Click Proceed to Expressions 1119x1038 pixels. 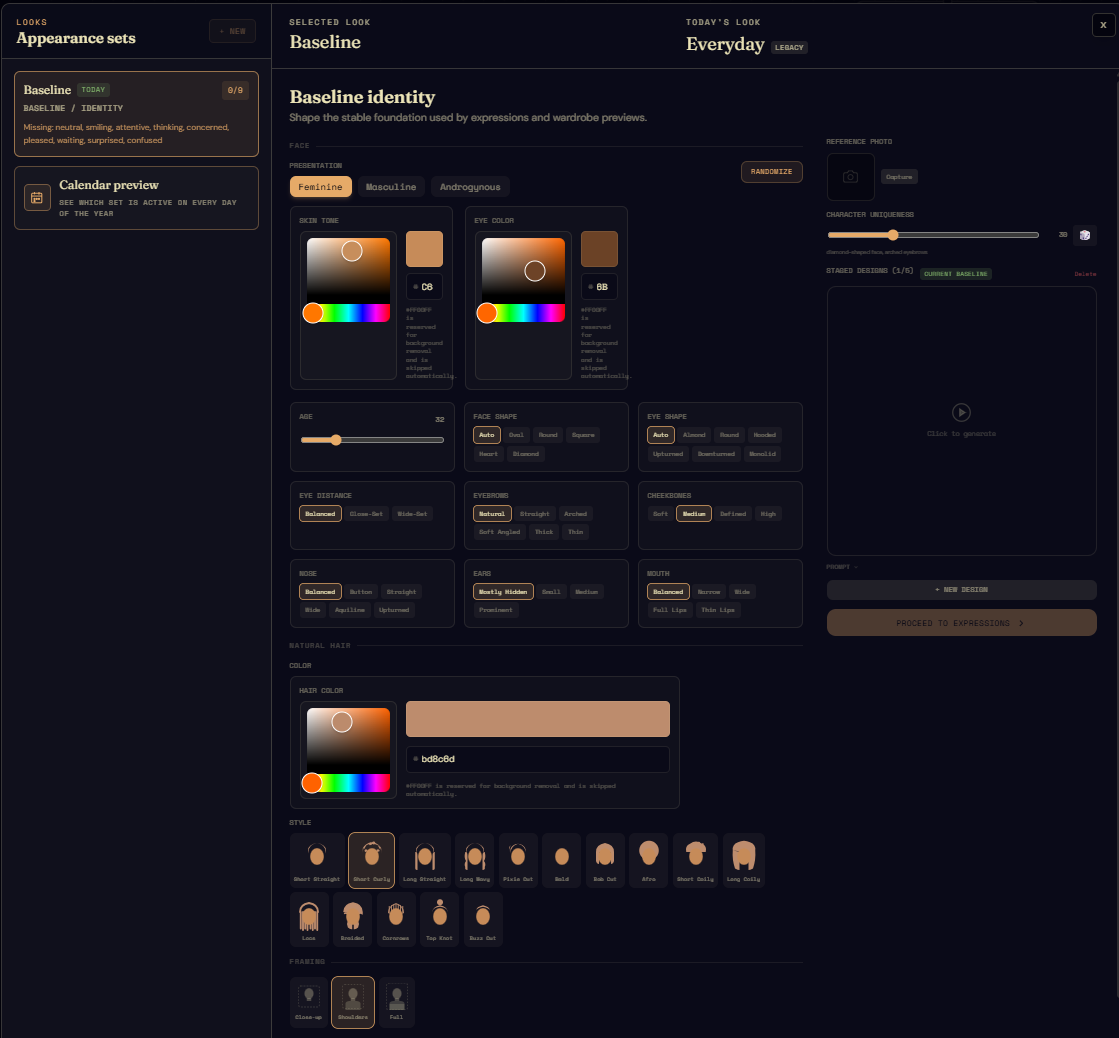[x=961, y=623]
